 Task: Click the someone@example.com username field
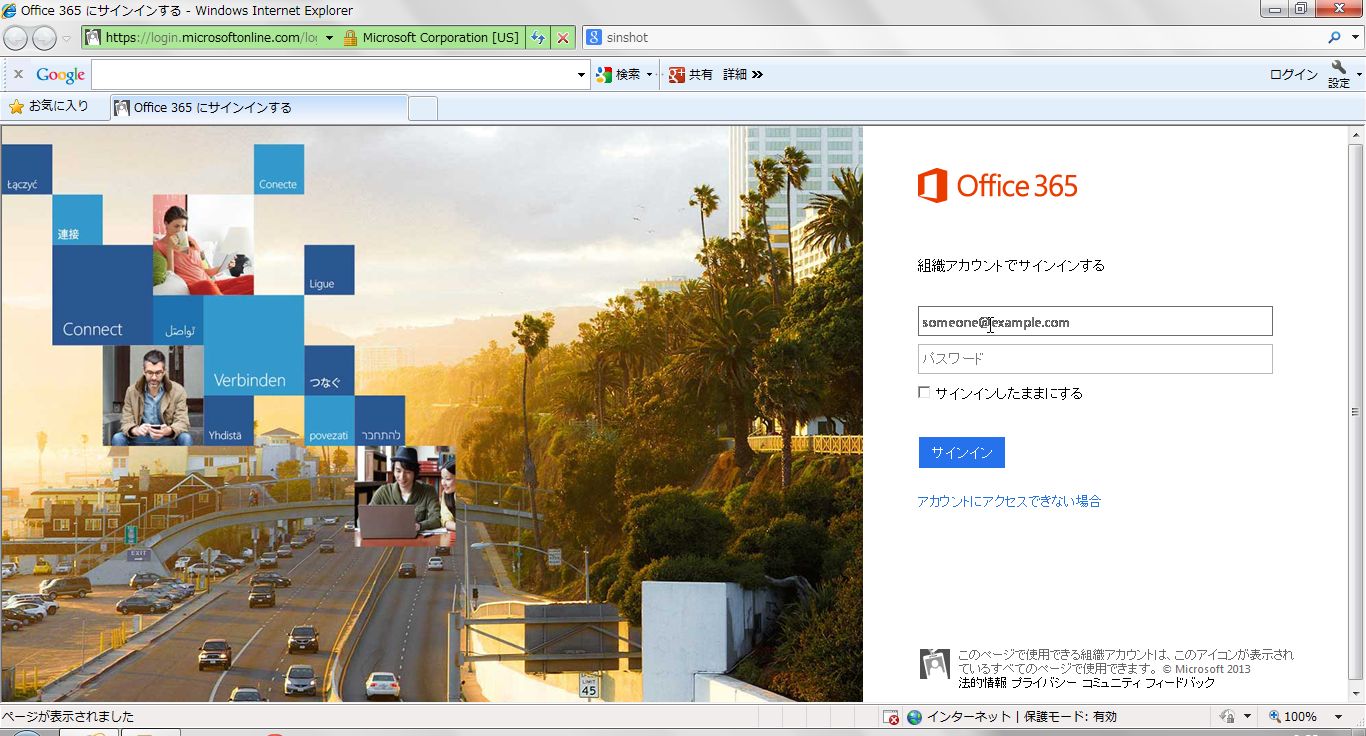(1095, 322)
